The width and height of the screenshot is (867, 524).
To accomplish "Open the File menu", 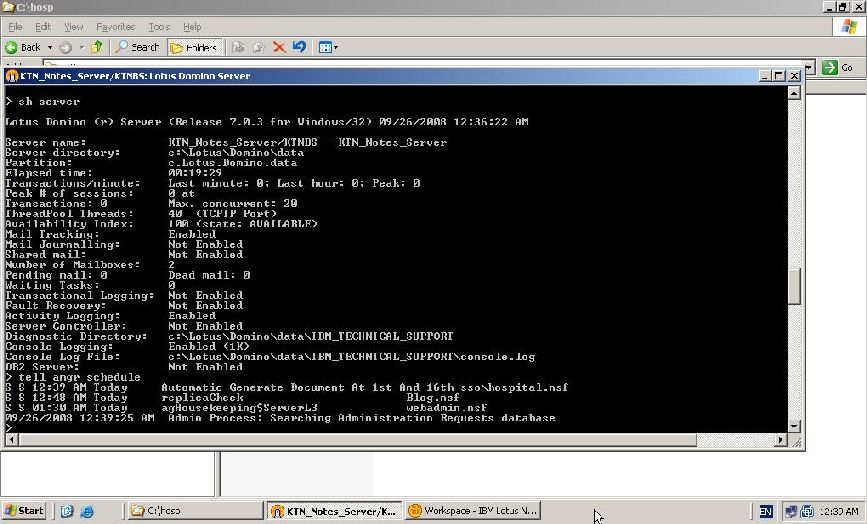I will click(15, 27).
